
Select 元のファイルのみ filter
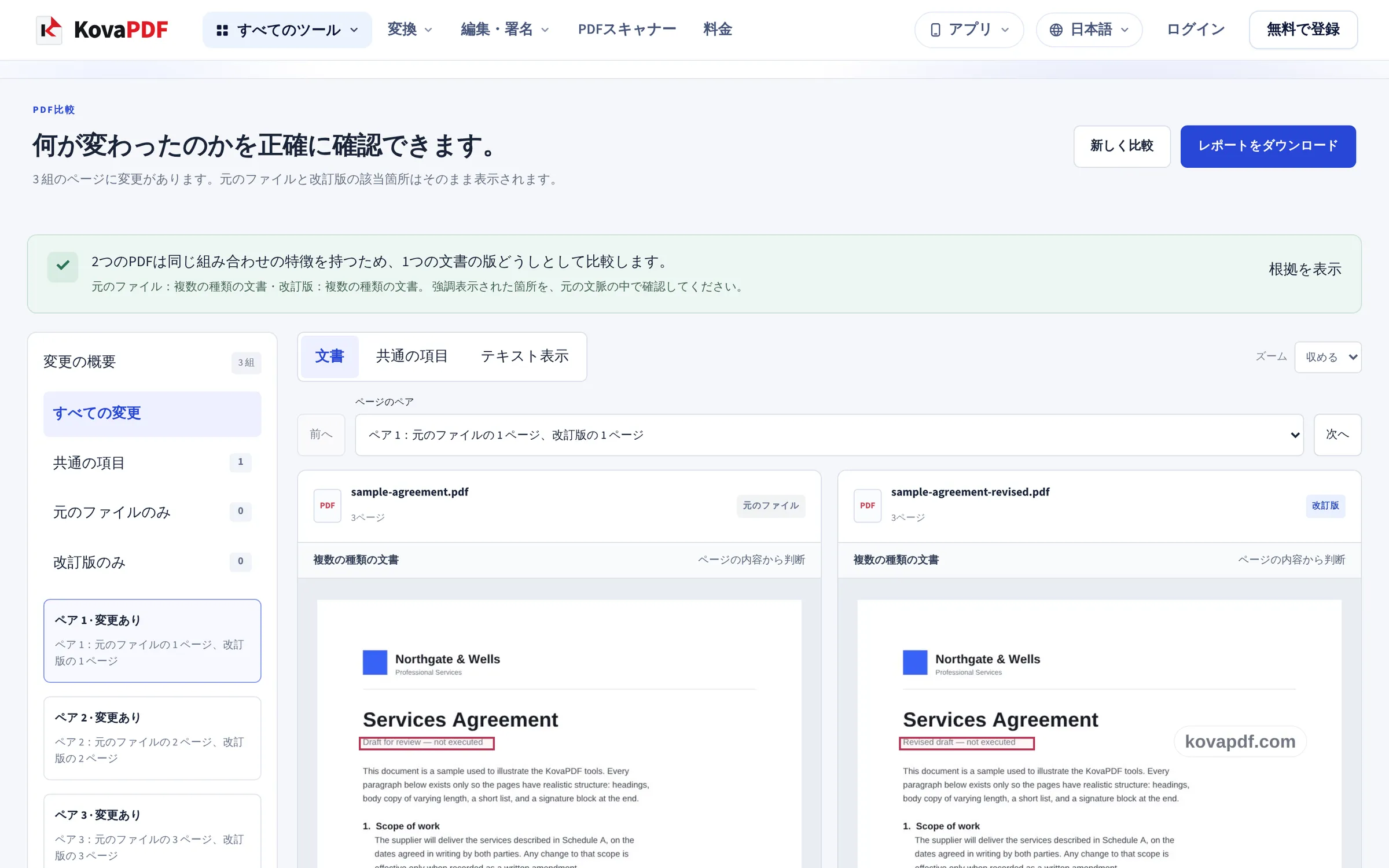click(x=152, y=512)
